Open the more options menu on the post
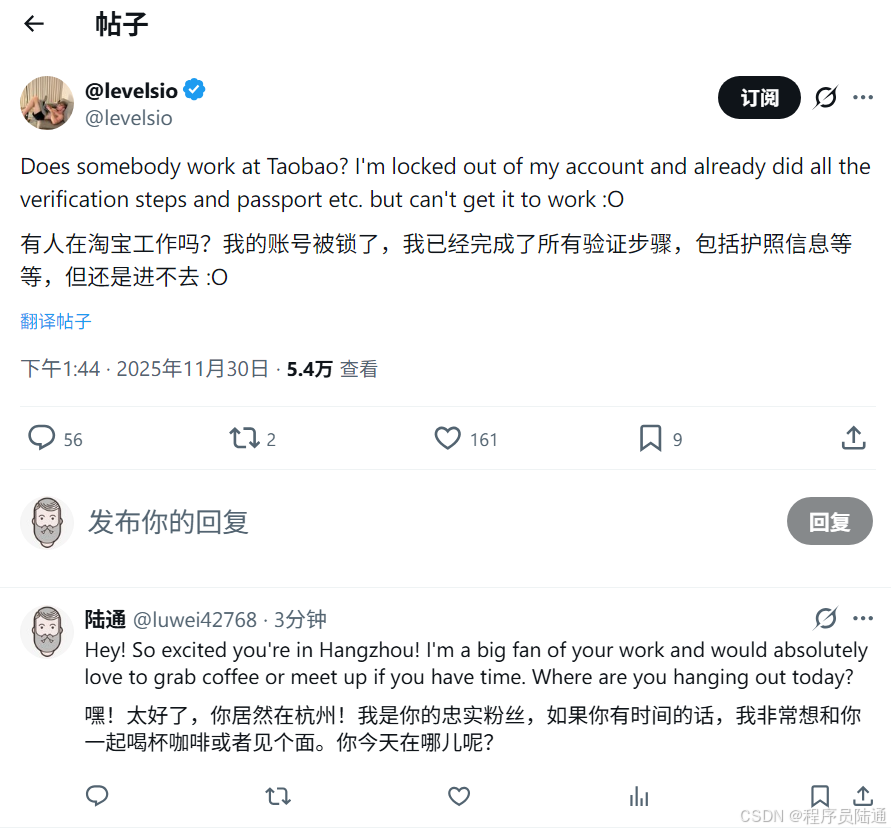Image resolution: width=891 pixels, height=831 pixels. tap(863, 97)
